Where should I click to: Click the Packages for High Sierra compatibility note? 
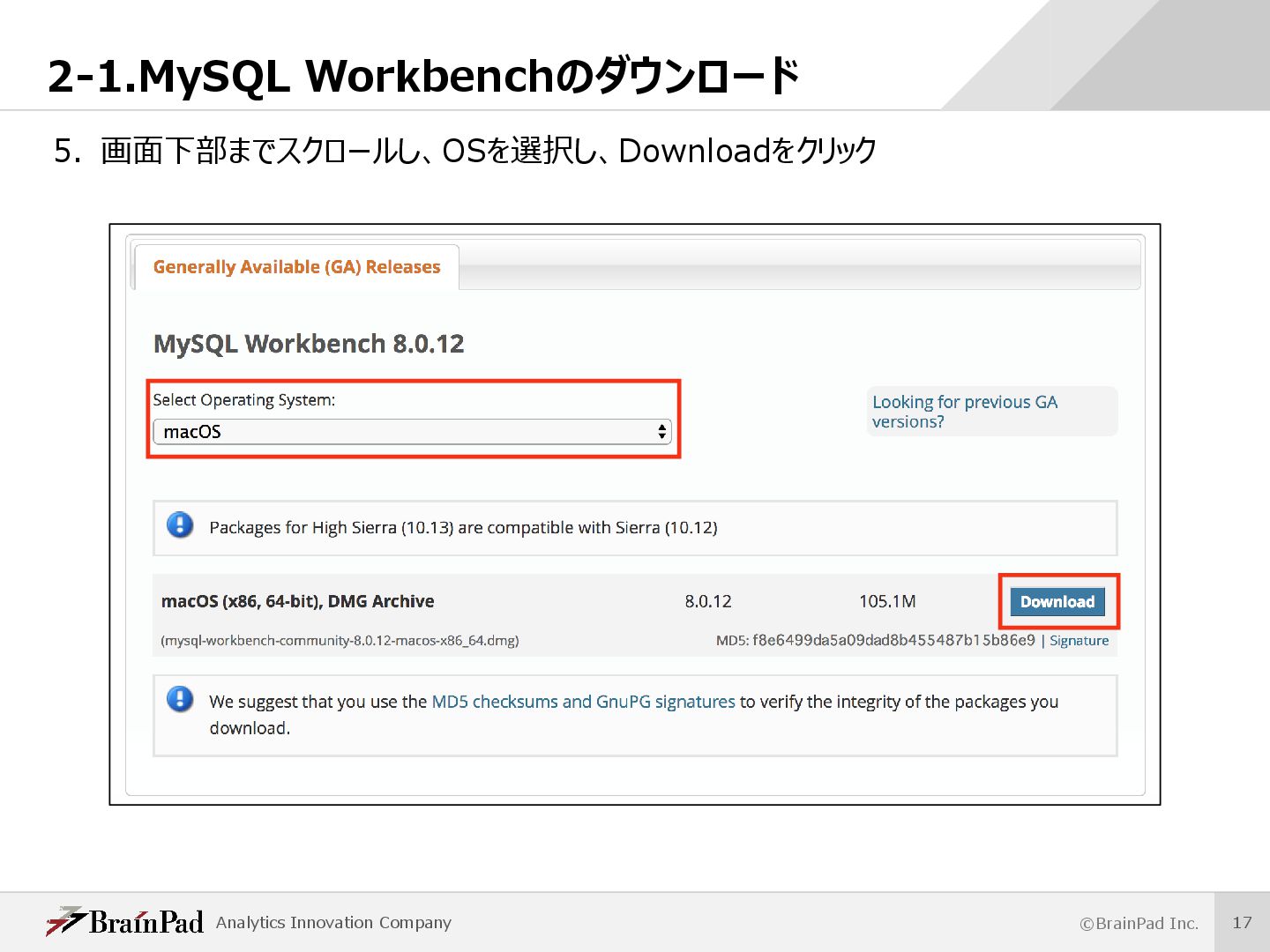click(463, 528)
